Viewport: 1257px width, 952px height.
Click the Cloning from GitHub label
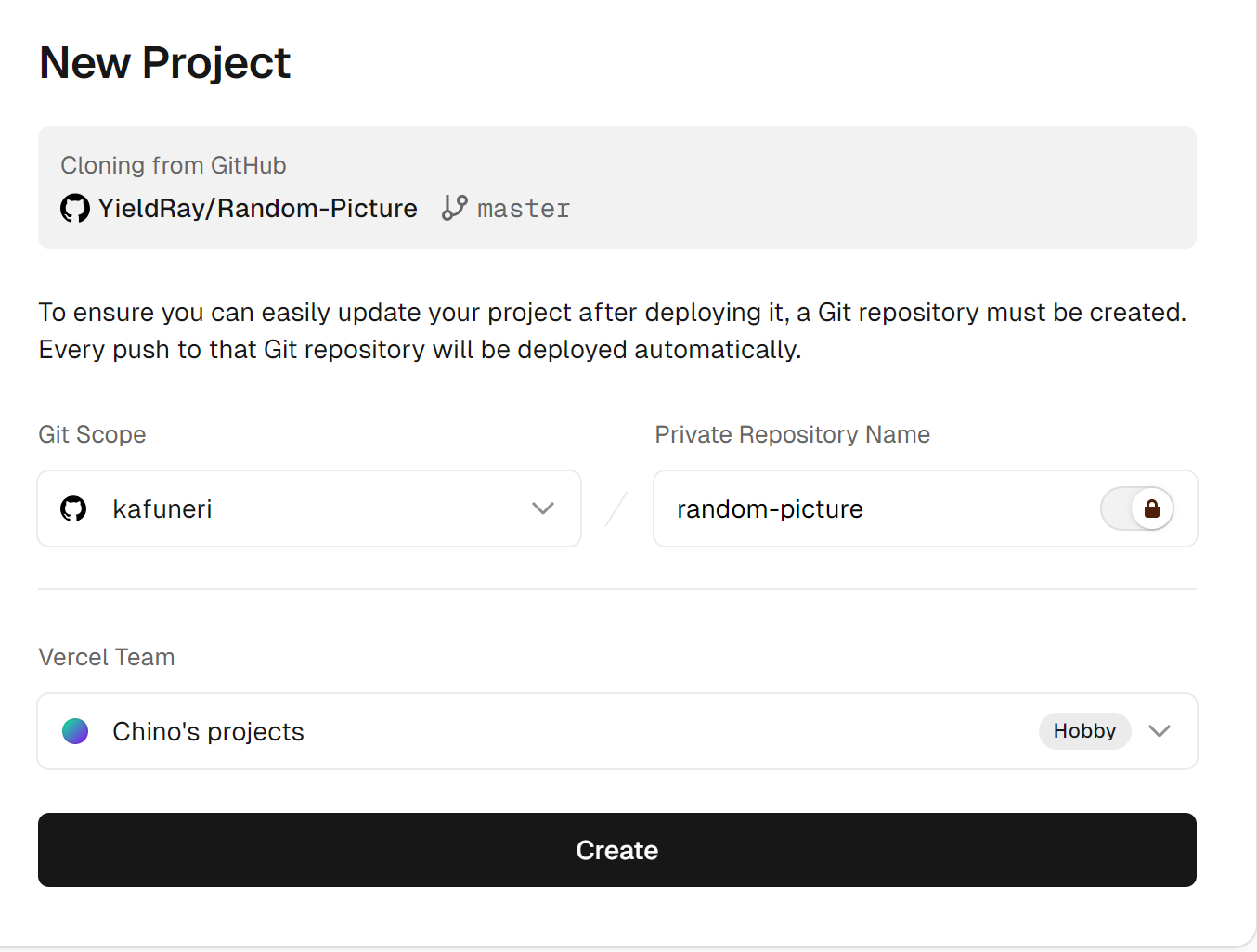point(174,165)
